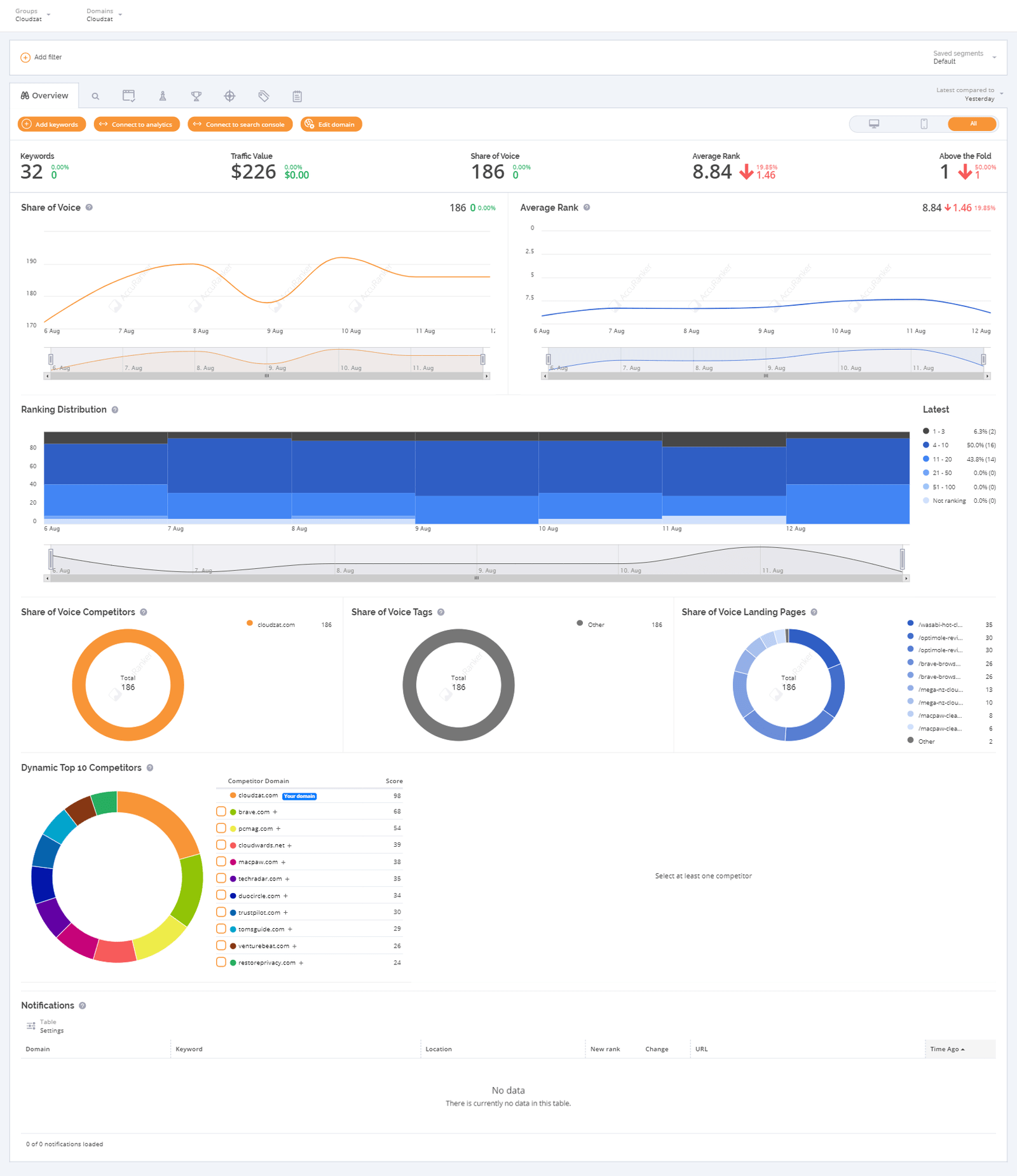The image size is (1017, 1176).
Task: Click Keyword column header in Notifications
Action: click(189, 1049)
